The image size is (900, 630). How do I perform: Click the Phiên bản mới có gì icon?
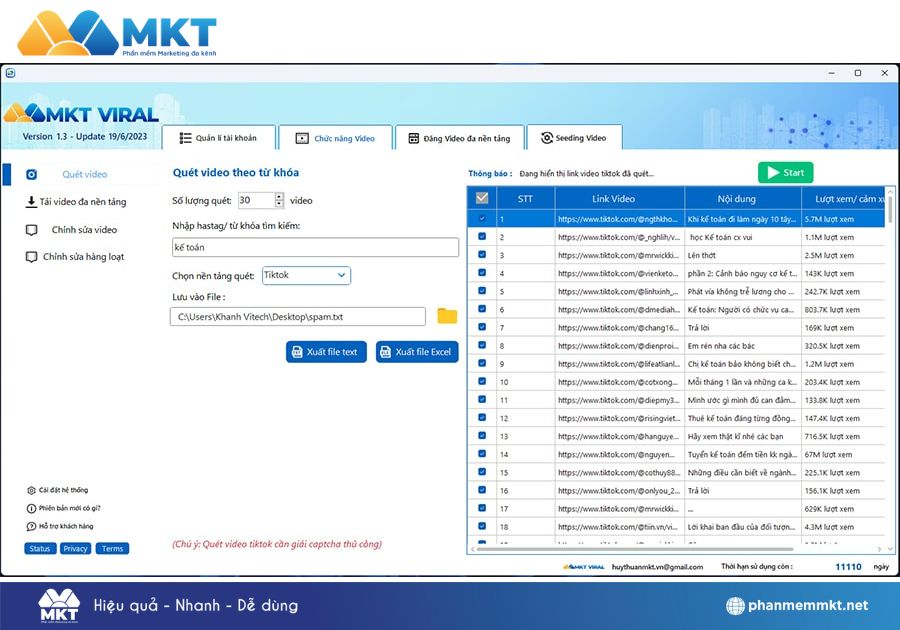click(x=31, y=508)
